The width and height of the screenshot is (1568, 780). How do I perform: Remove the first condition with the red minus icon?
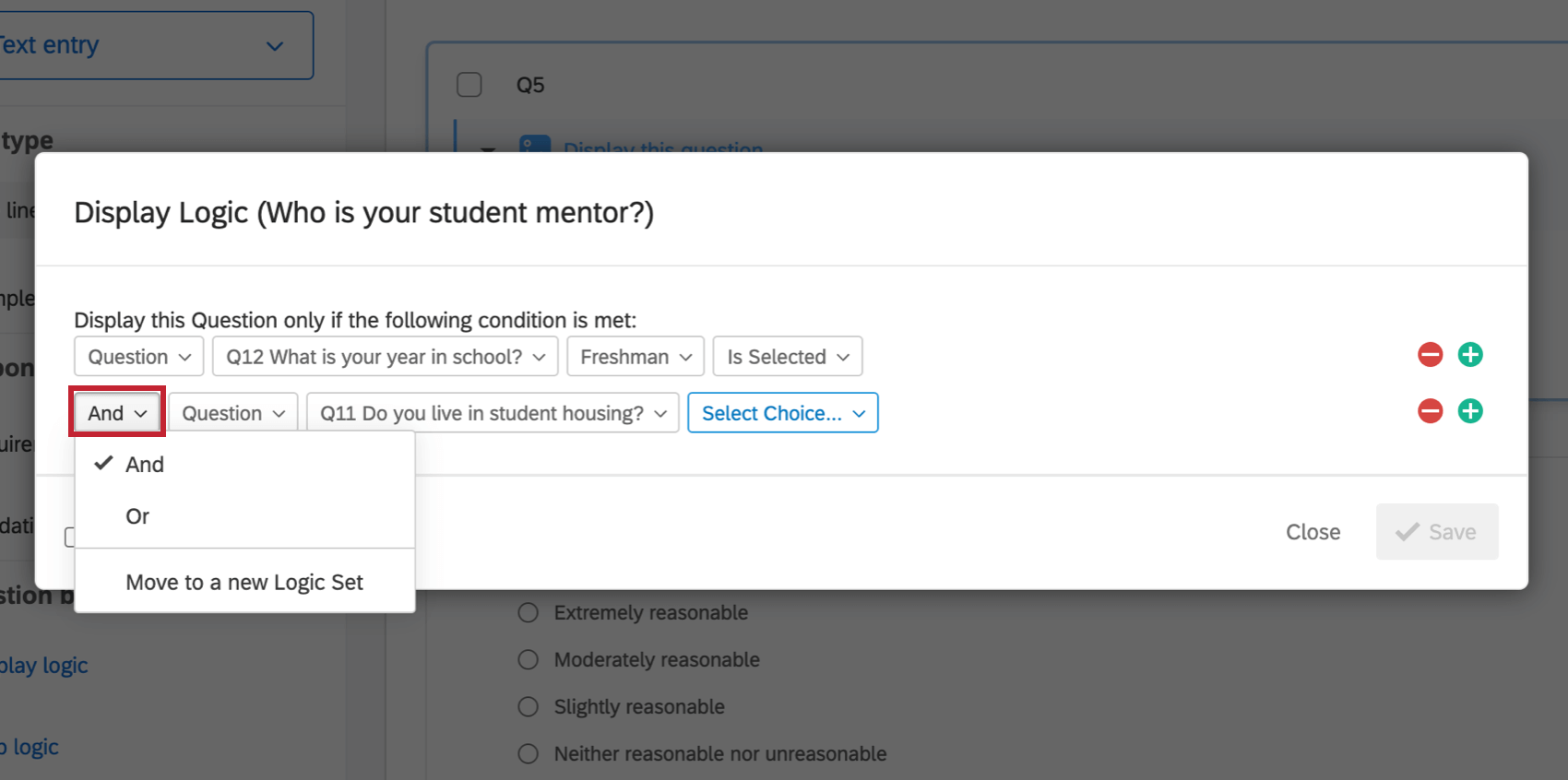click(x=1430, y=355)
